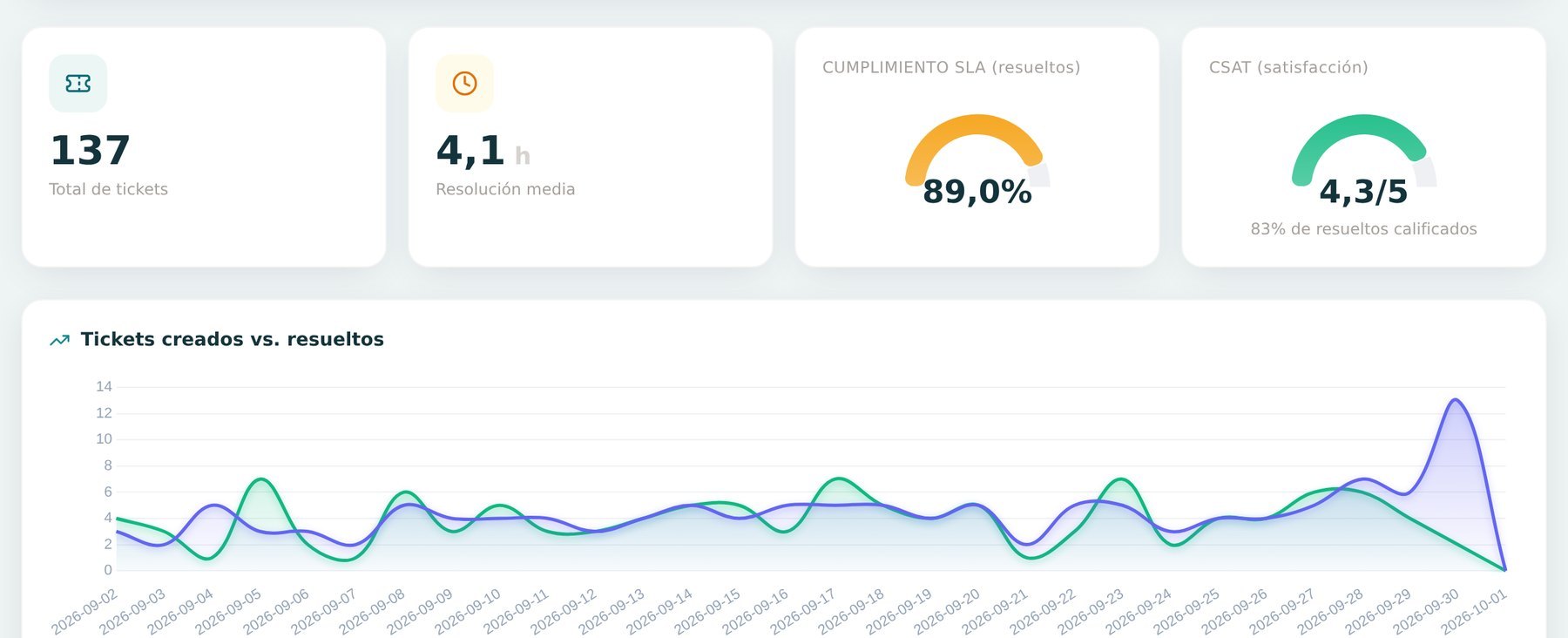Click "83% de resueltos calificados" text
This screenshot has width=1568, height=638.
coord(1363,229)
